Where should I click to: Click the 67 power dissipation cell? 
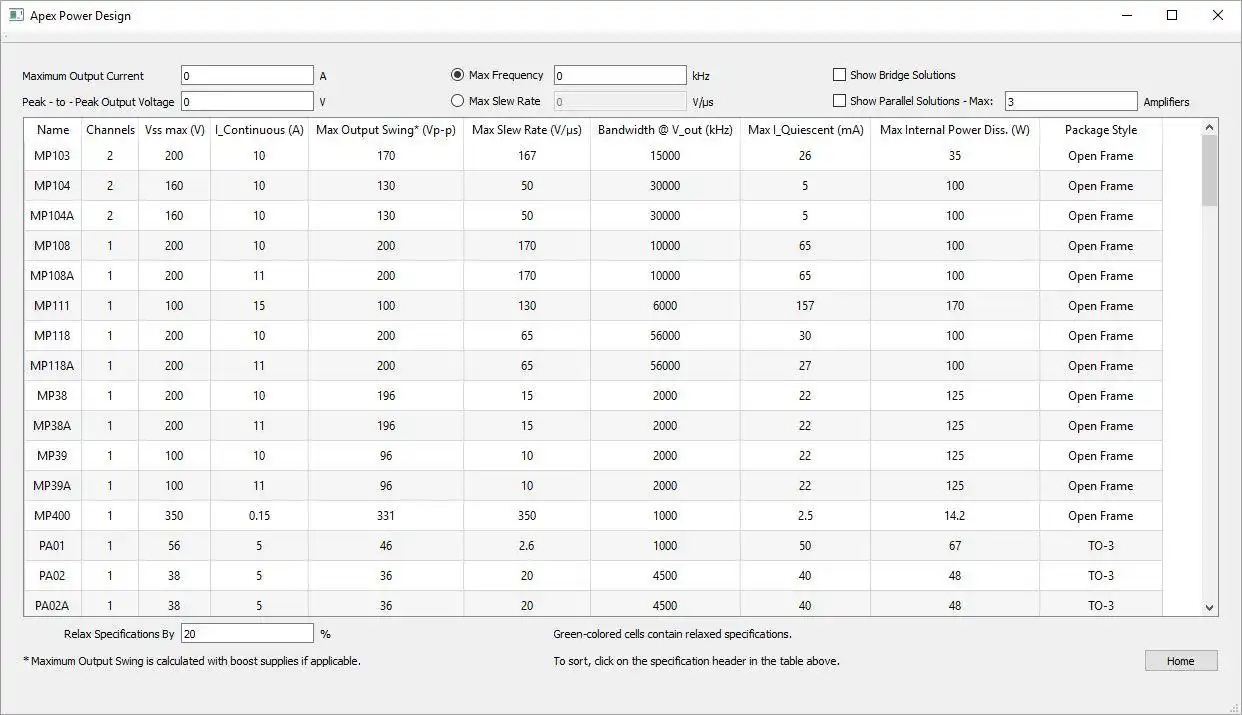[955, 546]
